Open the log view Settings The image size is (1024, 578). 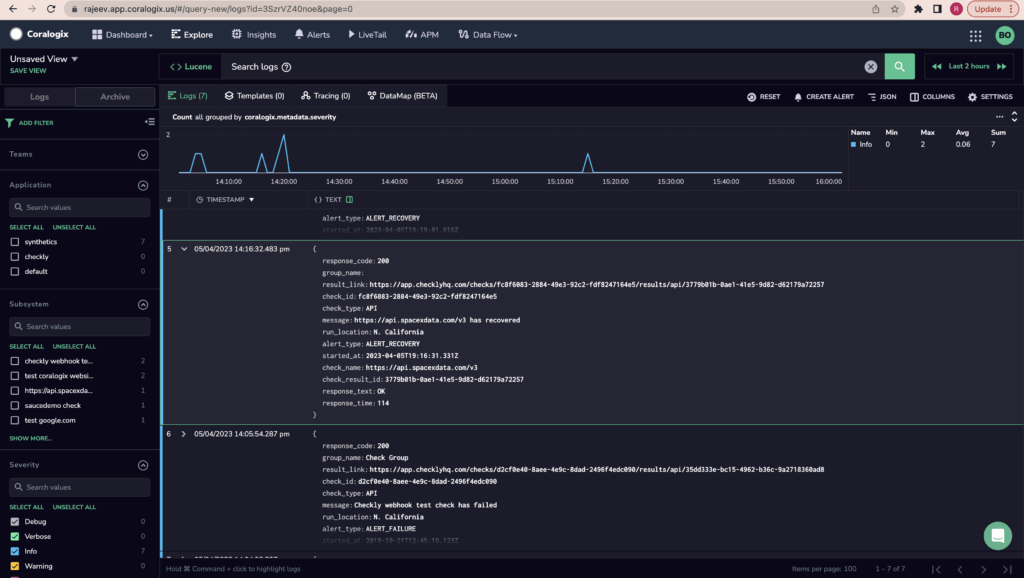click(990, 97)
